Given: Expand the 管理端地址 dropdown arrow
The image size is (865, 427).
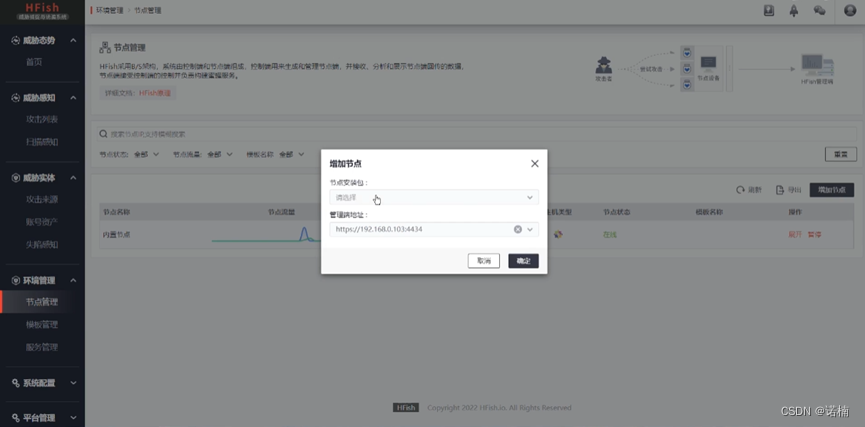Looking at the screenshot, I should [x=530, y=229].
